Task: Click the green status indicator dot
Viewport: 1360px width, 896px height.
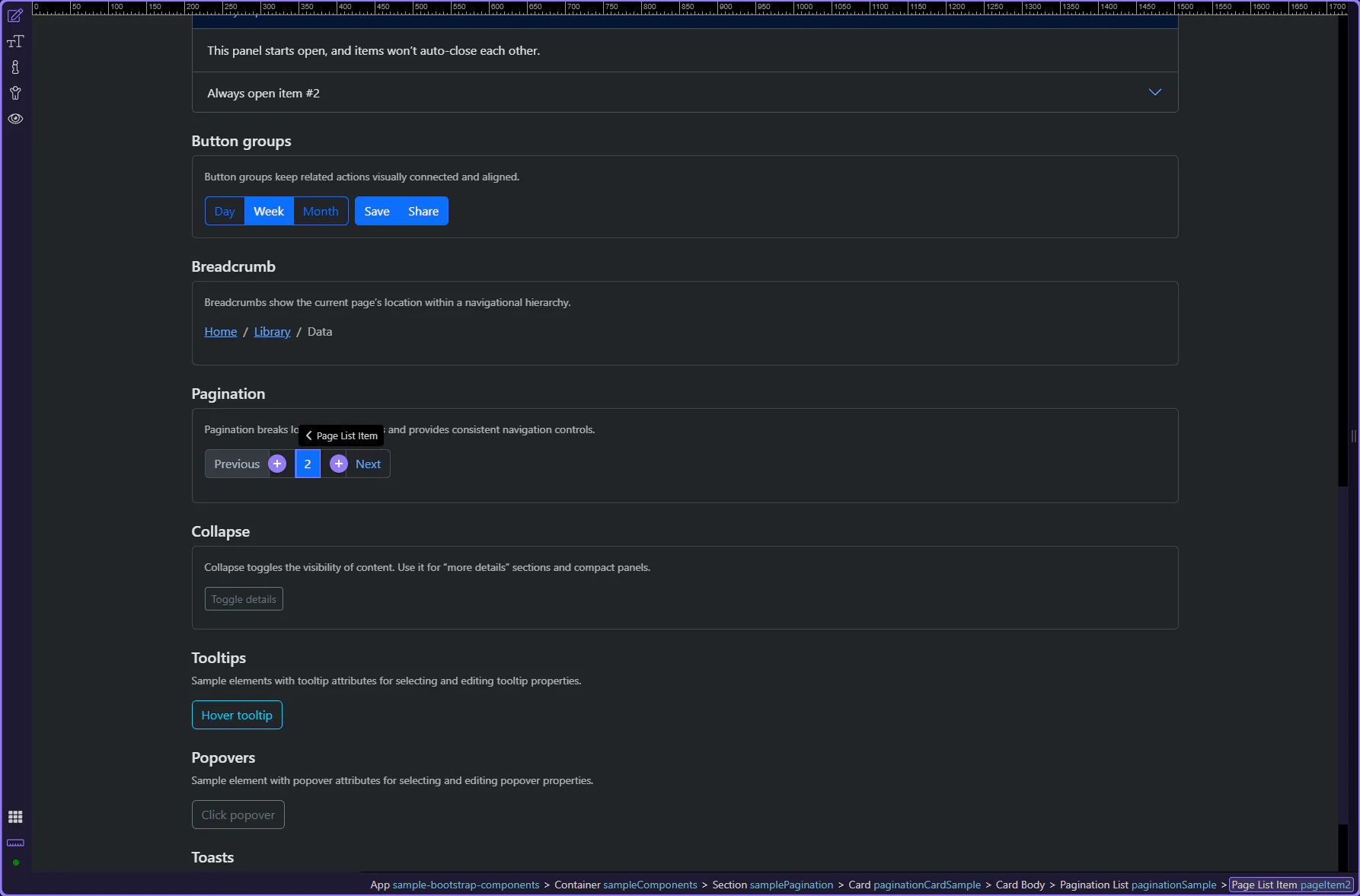Action: tap(16, 863)
